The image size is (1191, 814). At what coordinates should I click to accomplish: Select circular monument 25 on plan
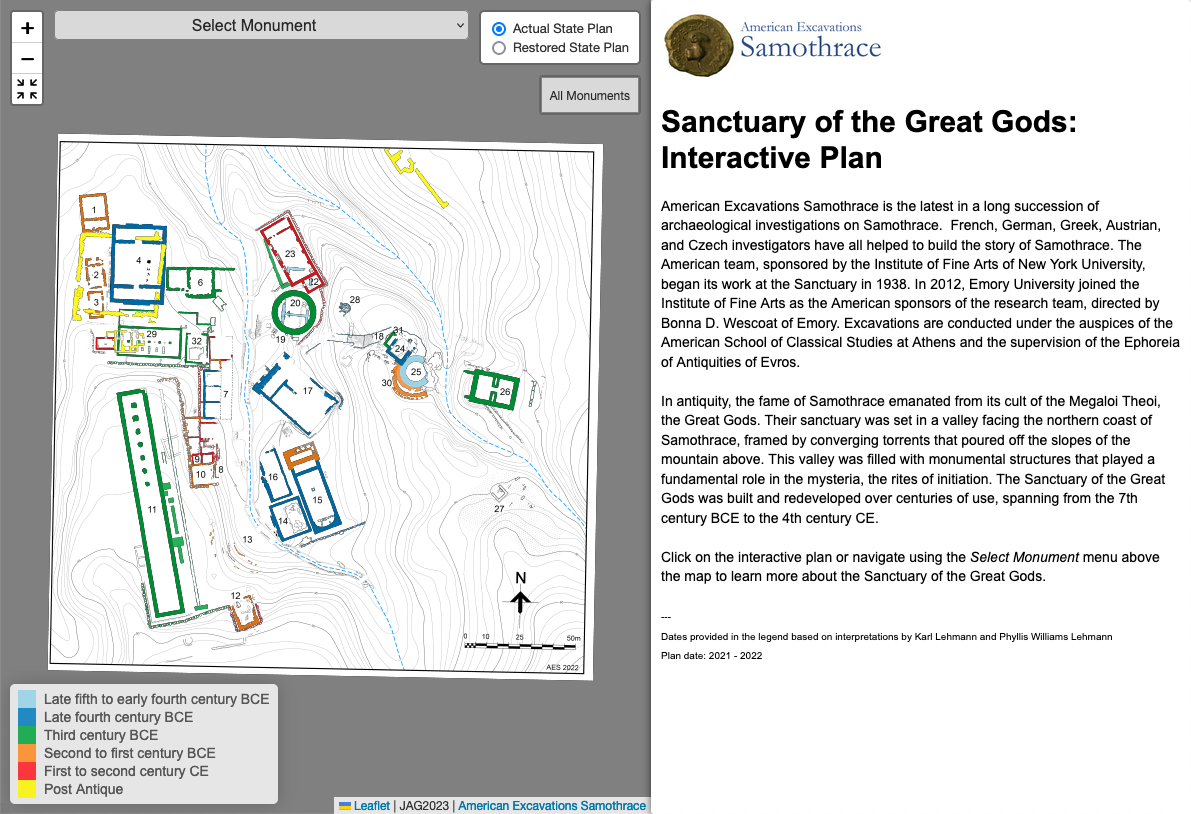[x=416, y=372]
